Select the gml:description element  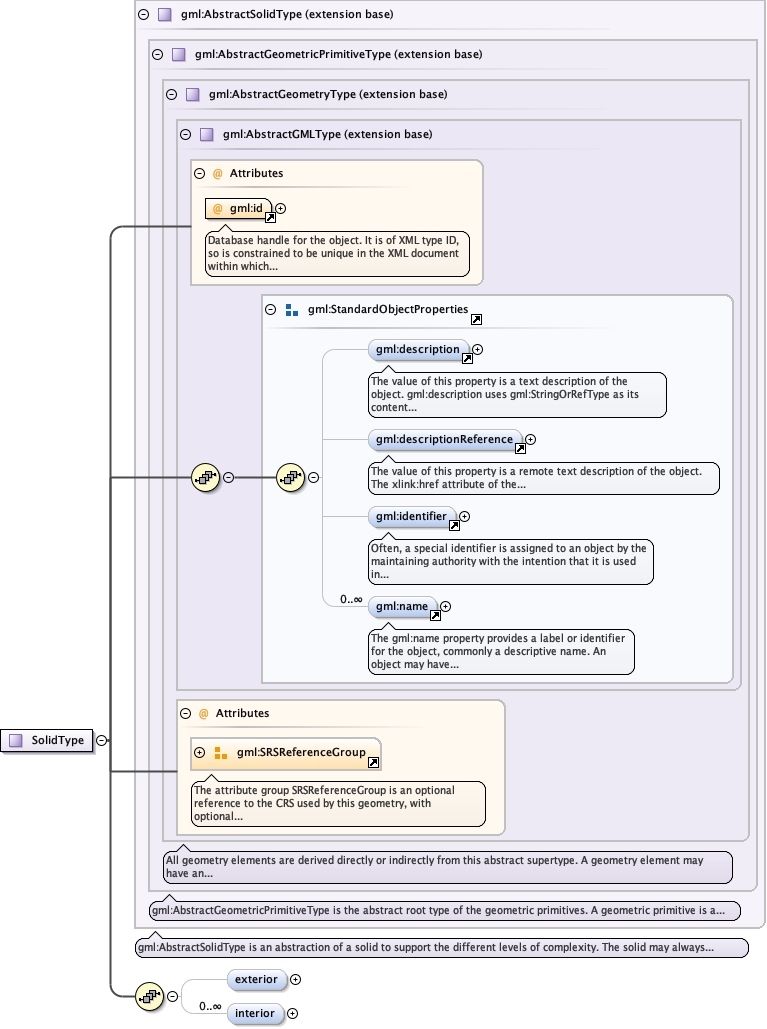(418, 350)
